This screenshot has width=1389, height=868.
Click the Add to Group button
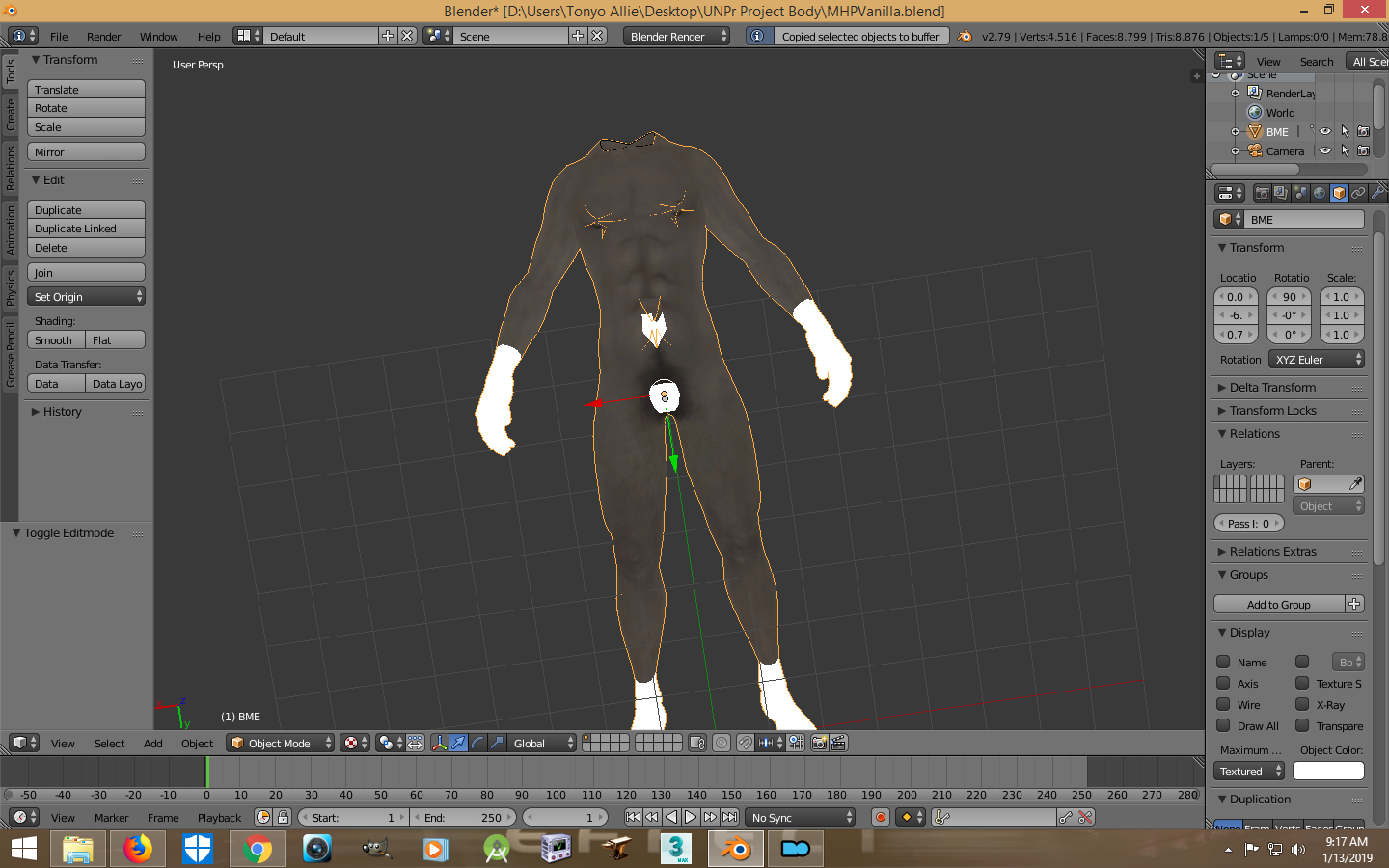pos(1279,604)
